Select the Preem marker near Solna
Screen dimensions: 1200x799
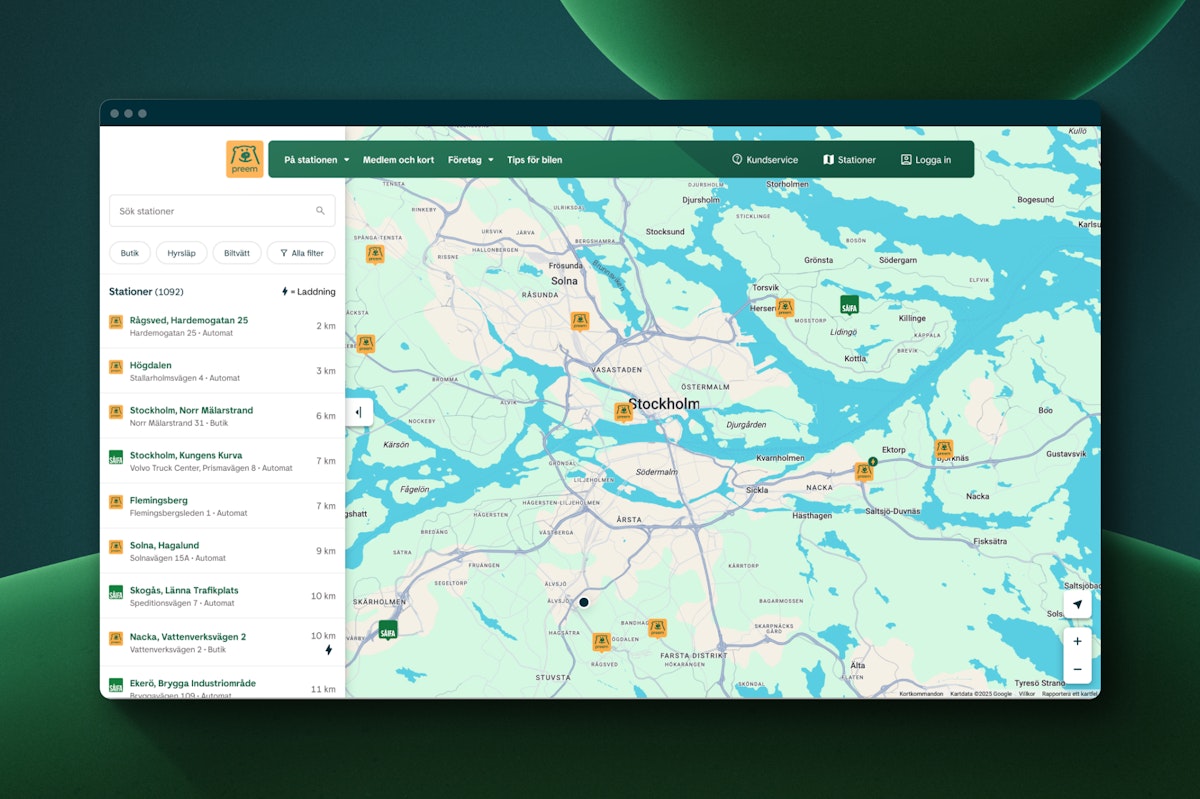[x=579, y=320]
